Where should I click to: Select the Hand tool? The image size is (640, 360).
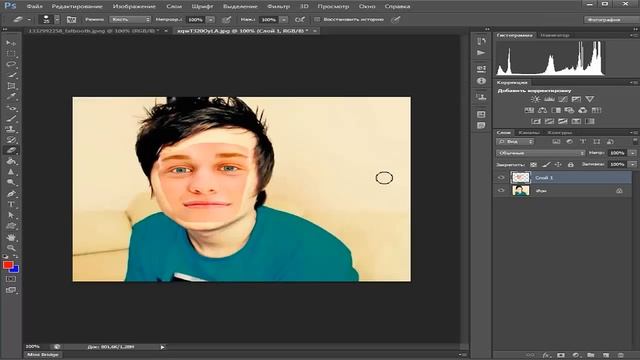[11, 237]
